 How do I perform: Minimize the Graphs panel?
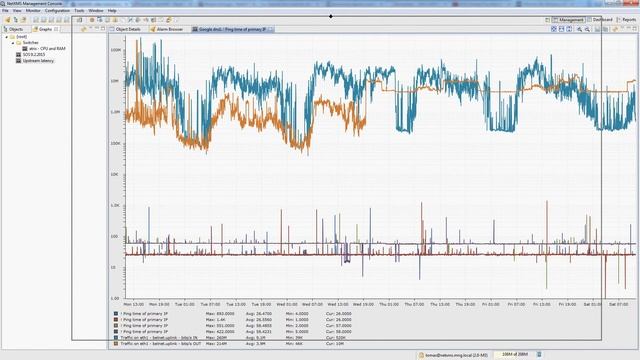(97, 29)
